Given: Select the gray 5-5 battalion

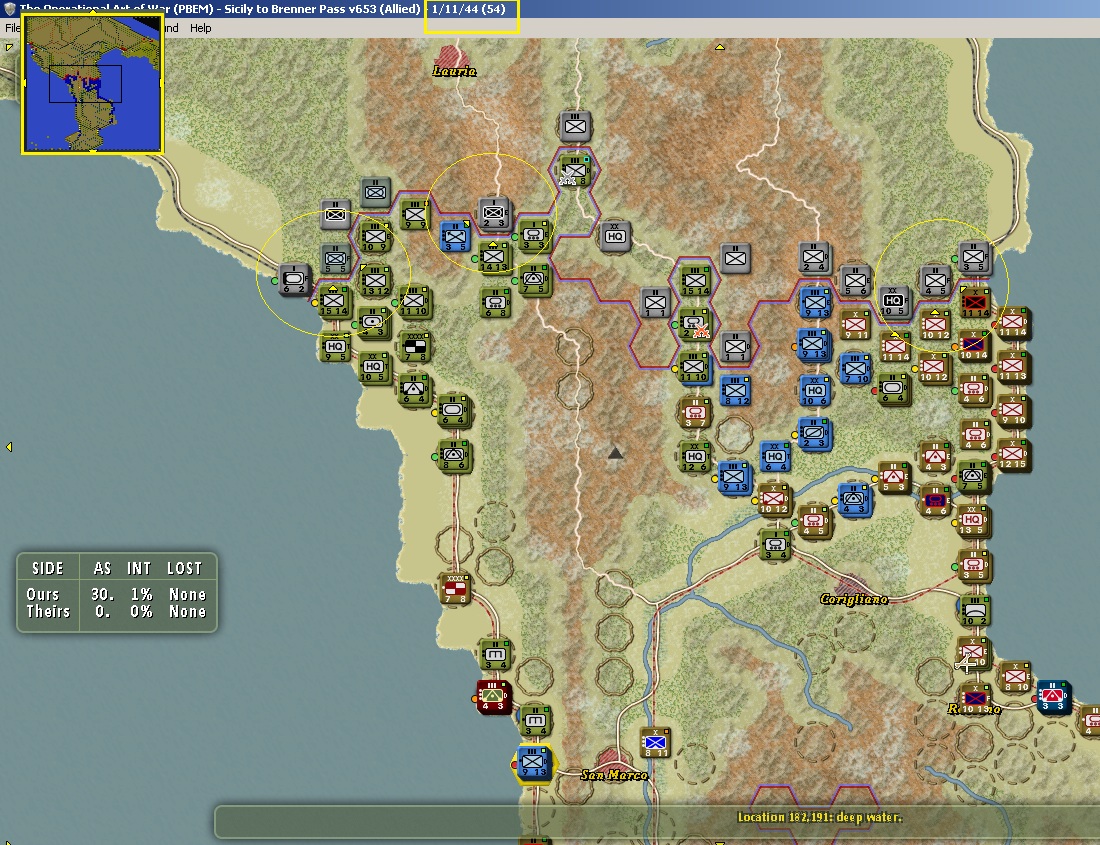Looking at the screenshot, I should click(x=335, y=259).
